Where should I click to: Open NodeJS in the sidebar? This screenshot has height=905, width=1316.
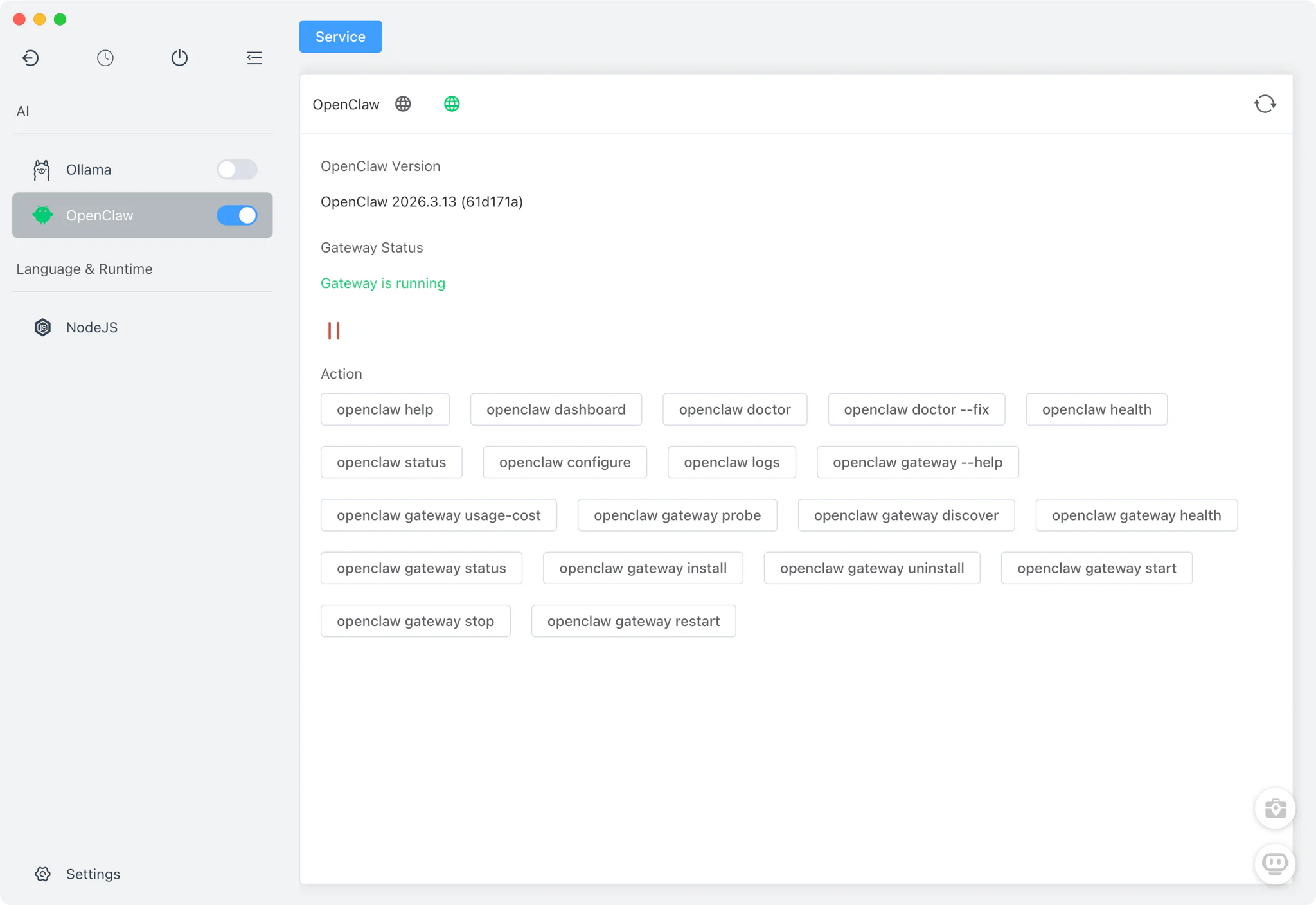(92, 327)
